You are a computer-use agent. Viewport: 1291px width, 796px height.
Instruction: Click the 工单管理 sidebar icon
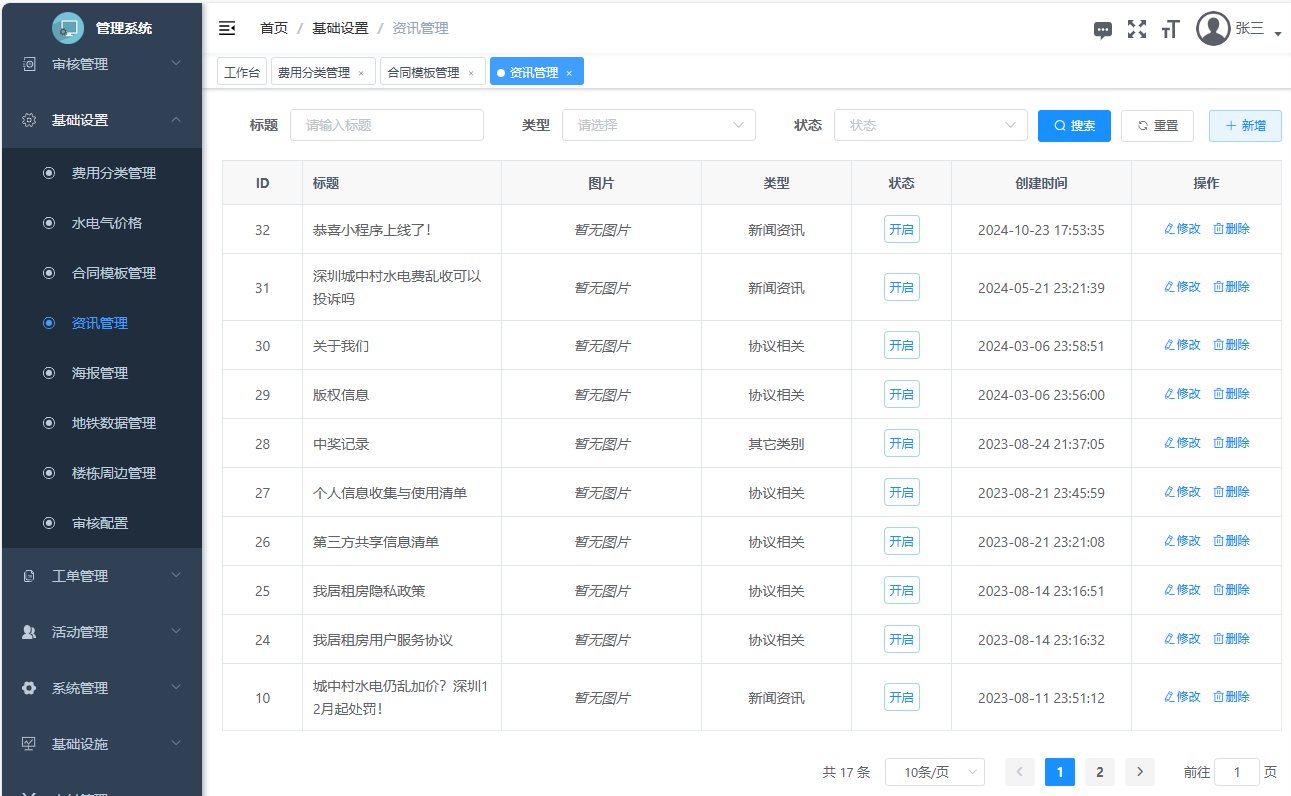coord(29,576)
